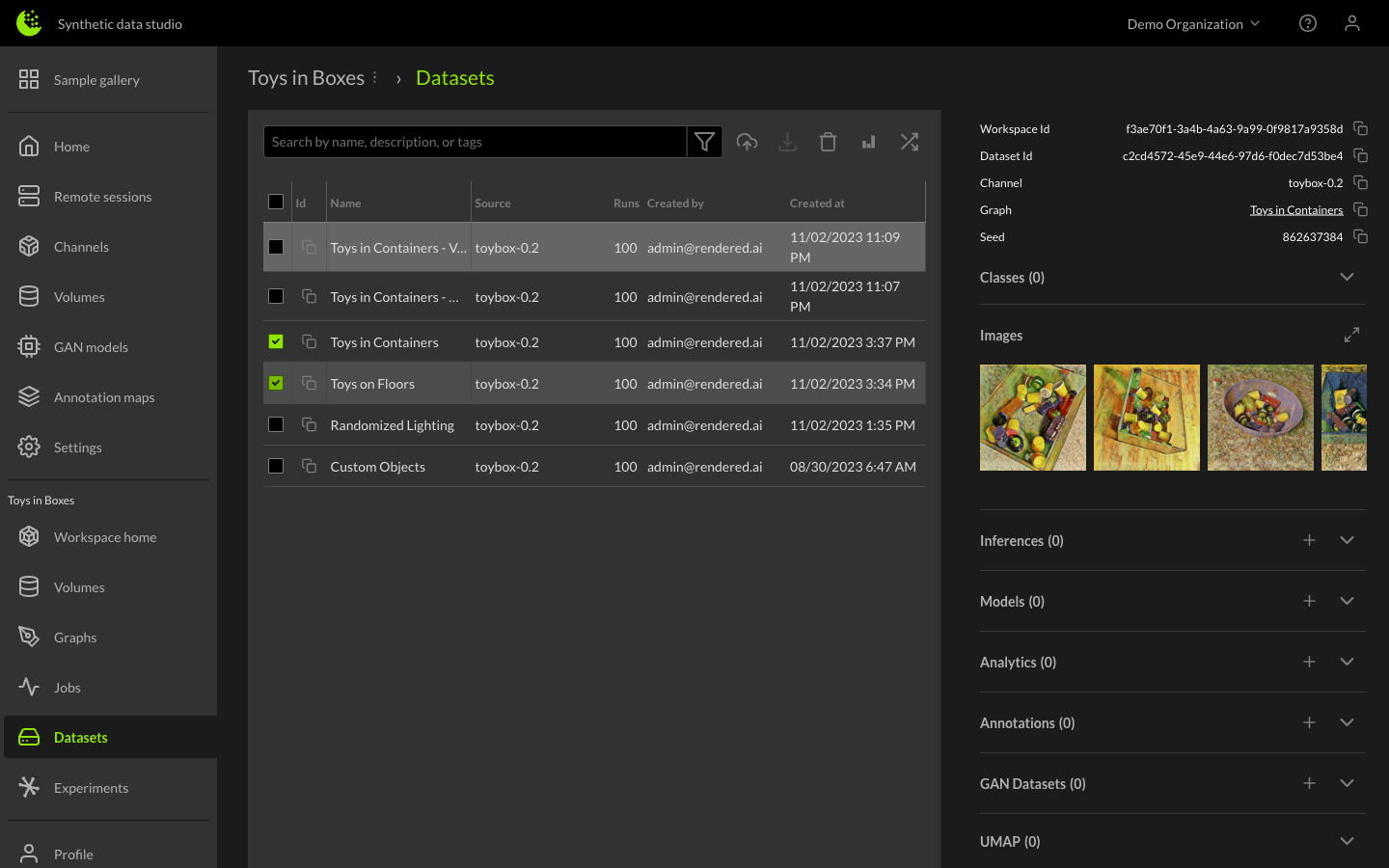Click the shuffle mix datasets icon

pyautogui.click(x=909, y=142)
